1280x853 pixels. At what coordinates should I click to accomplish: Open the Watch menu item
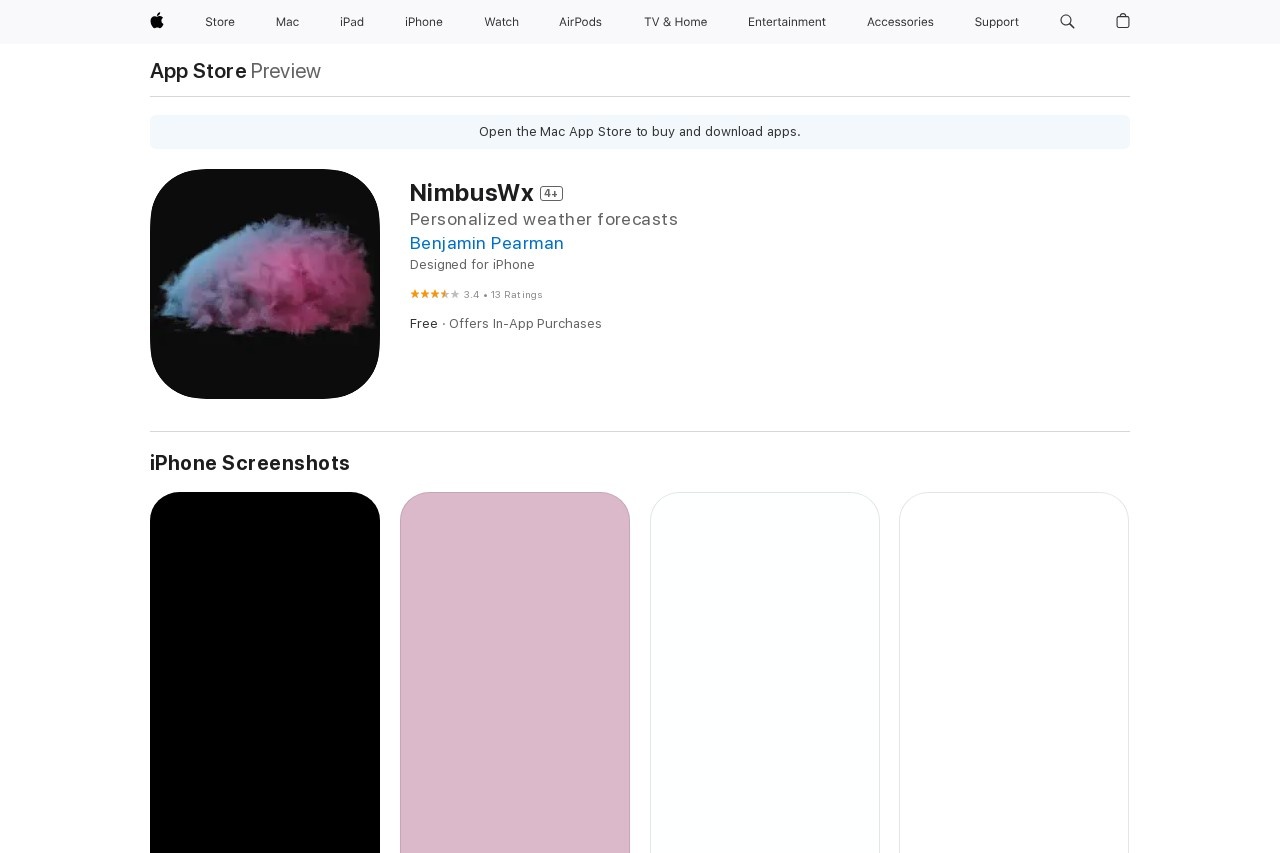click(501, 22)
